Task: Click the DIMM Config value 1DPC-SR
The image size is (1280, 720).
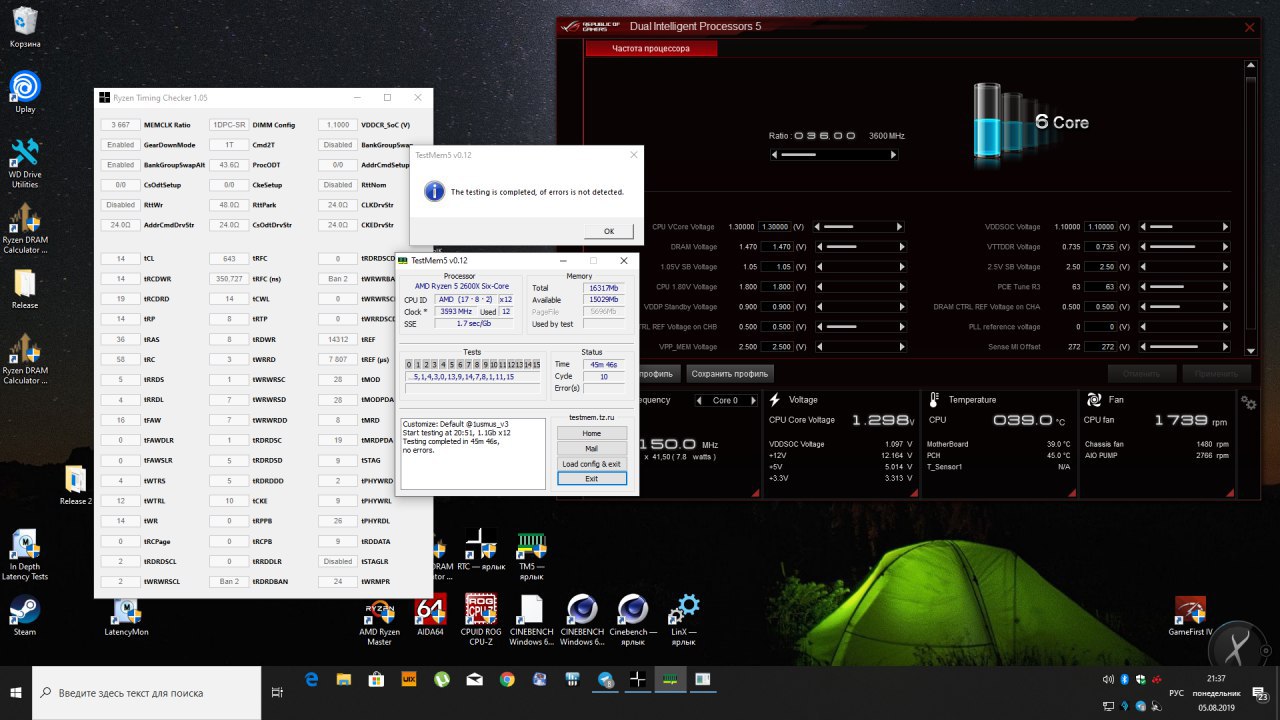Action: (x=229, y=125)
